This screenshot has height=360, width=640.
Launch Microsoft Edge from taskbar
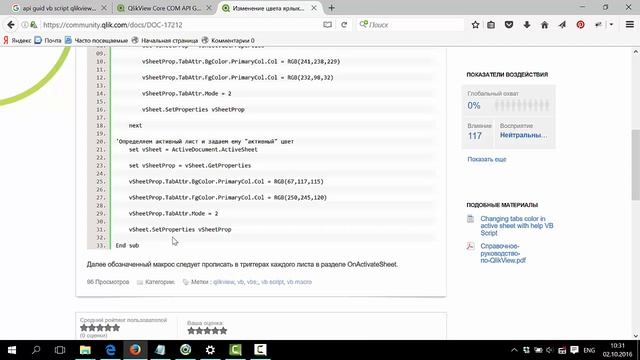[x=110, y=350]
